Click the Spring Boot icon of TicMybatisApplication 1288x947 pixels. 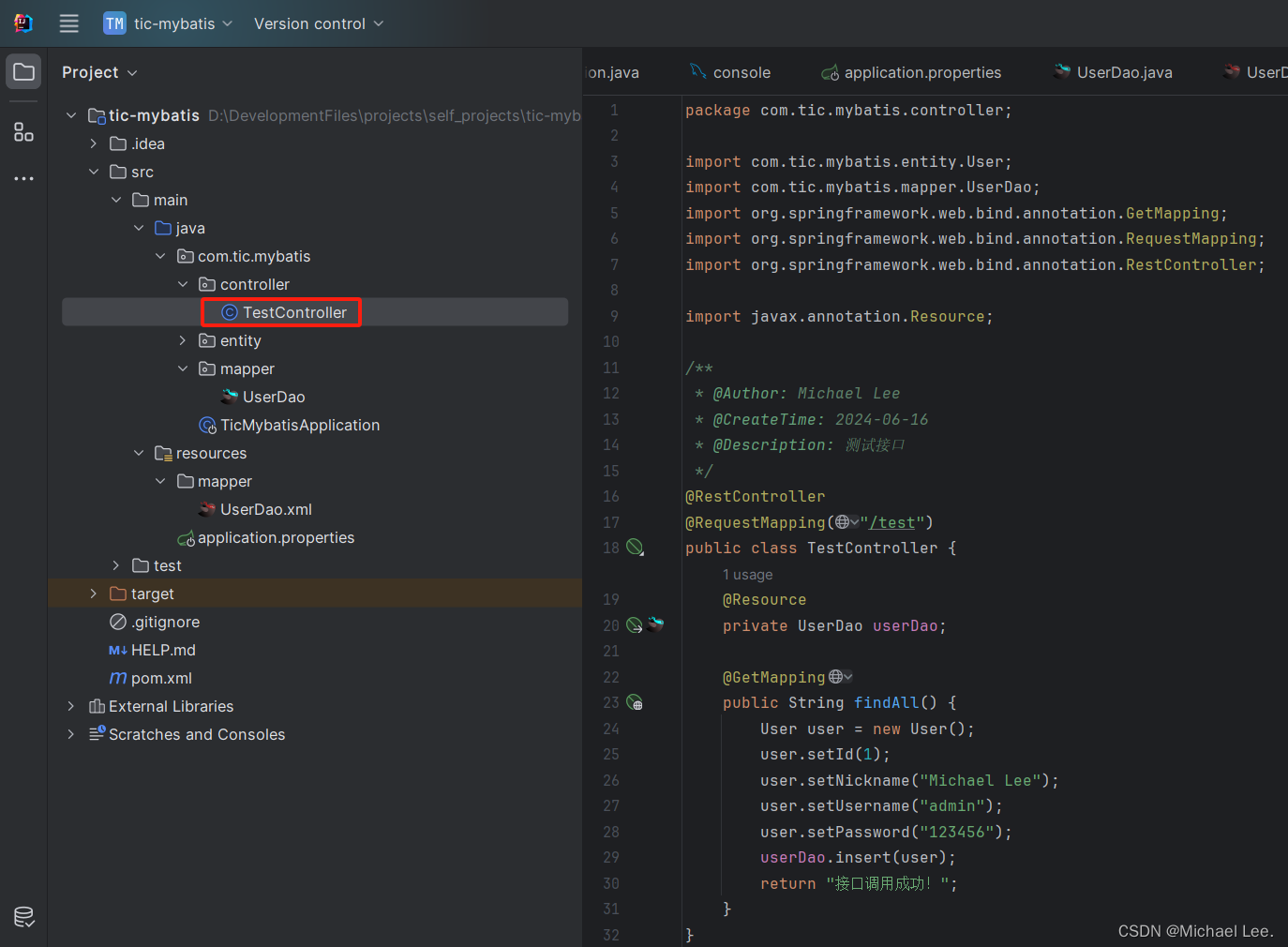208,425
